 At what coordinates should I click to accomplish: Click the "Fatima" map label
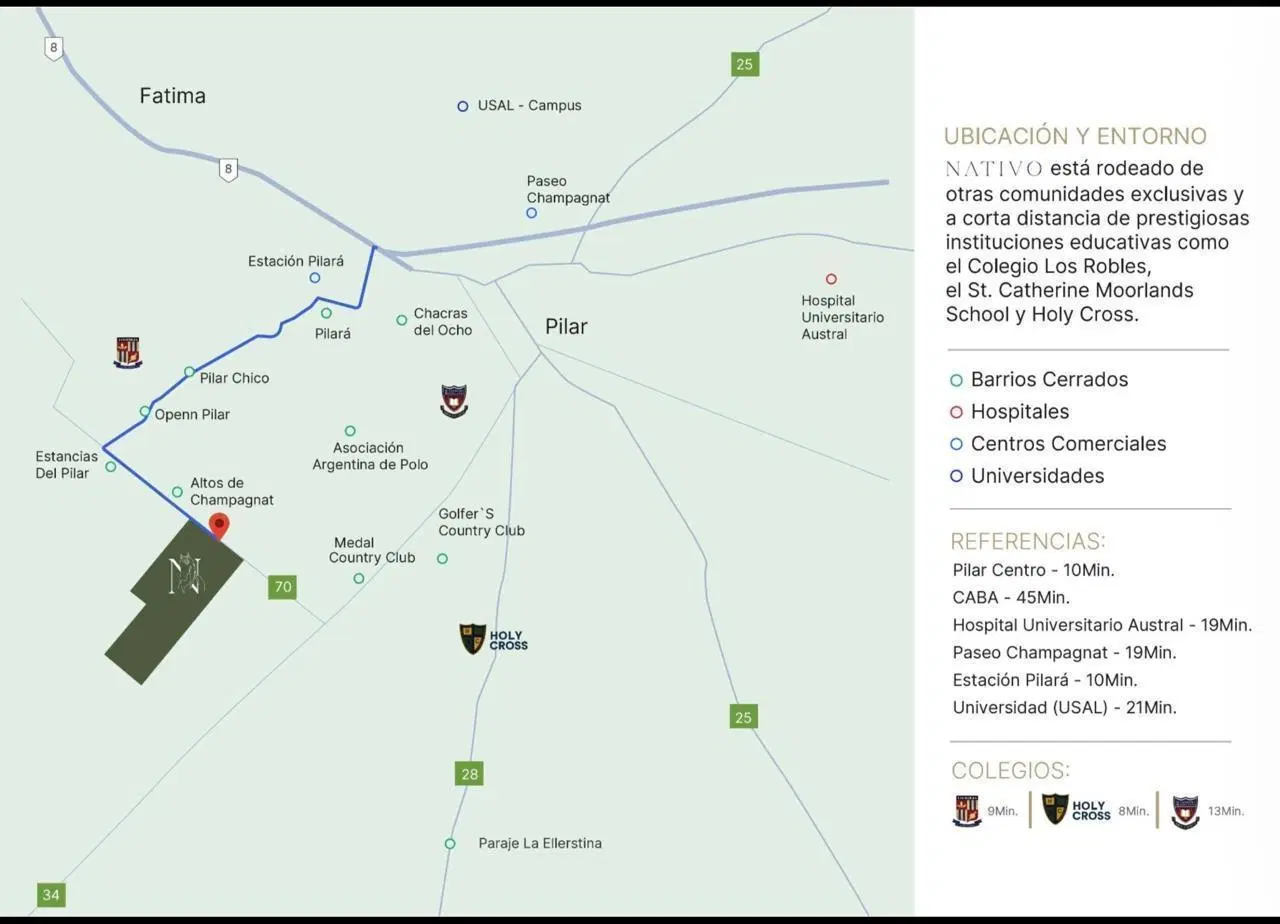(x=173, y=96)
